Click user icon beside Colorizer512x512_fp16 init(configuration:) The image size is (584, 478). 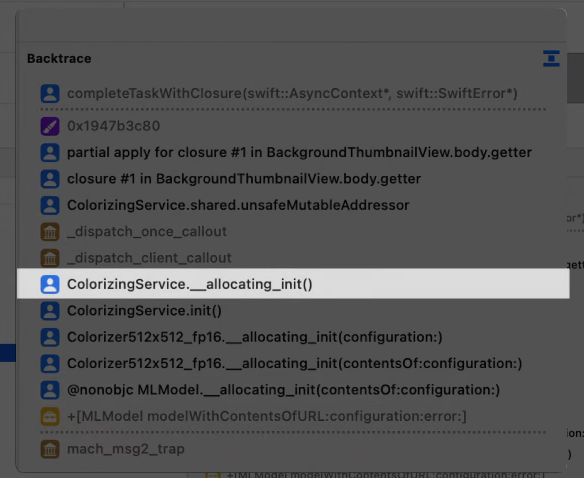pyautogui.click(x=50, y=337)
